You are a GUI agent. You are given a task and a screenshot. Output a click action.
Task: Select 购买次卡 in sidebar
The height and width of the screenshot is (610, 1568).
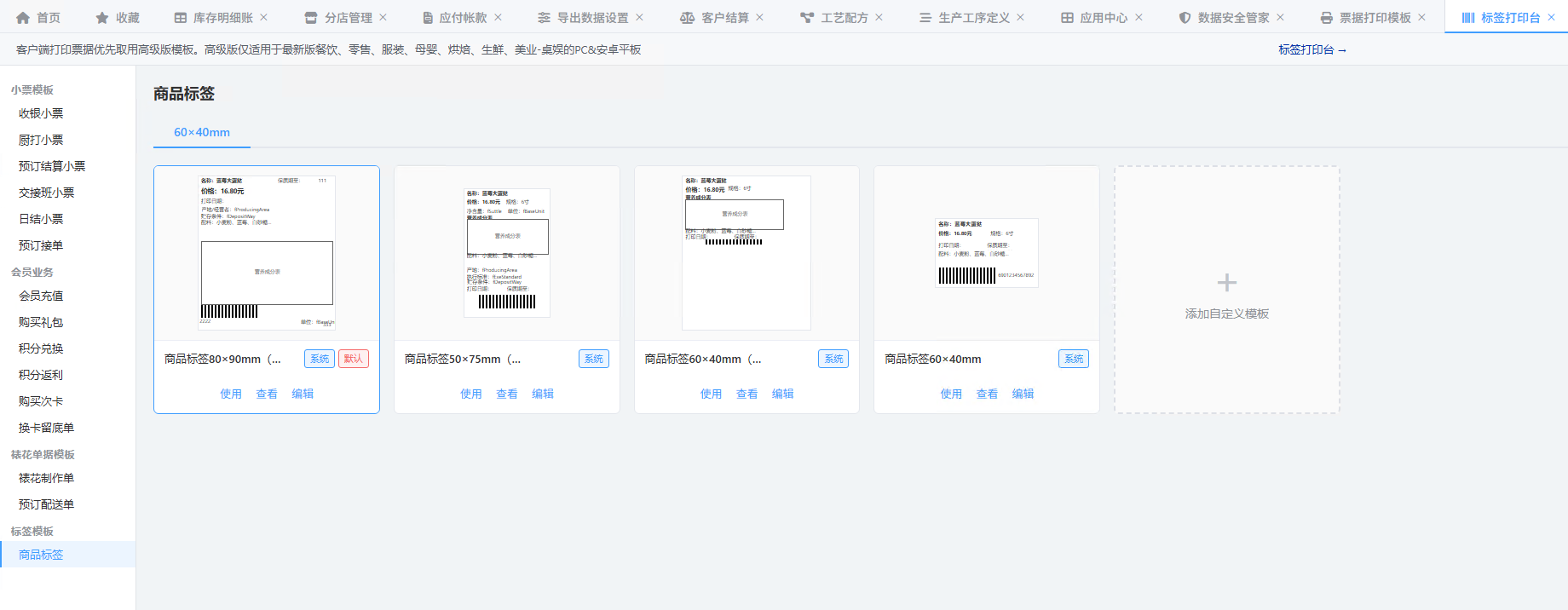(x=41, y=401)
